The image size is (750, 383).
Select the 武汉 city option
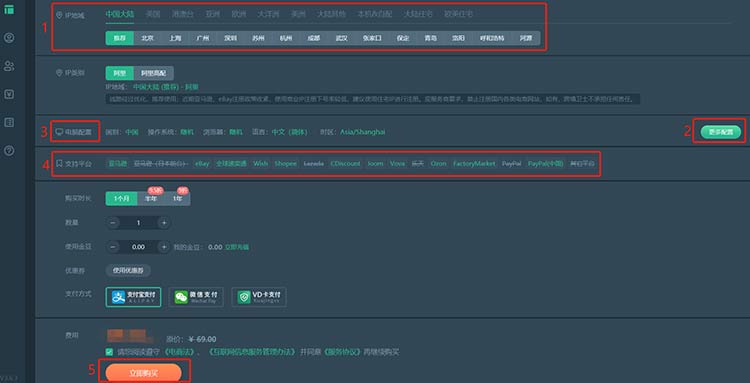(342, 38)
